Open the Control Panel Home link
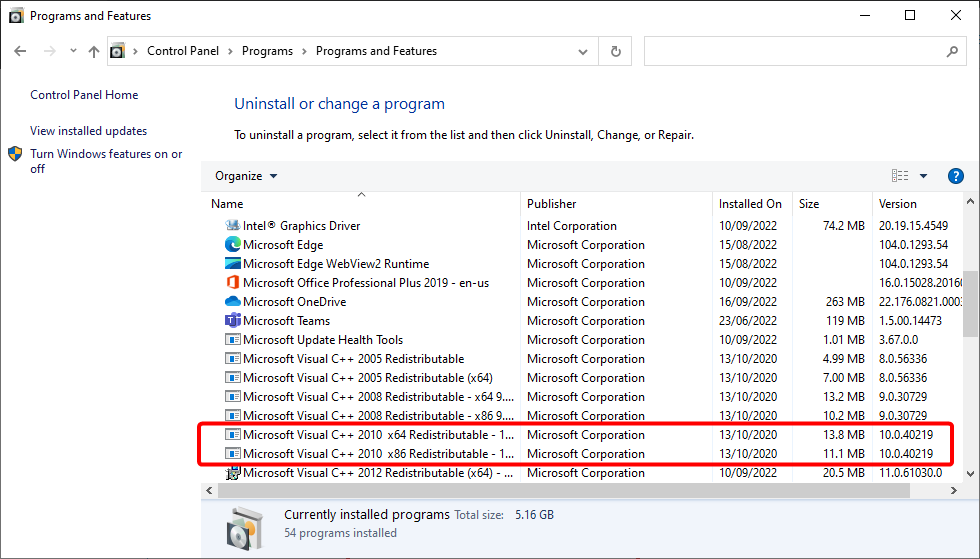980x559 pixels. click(84, 95)
